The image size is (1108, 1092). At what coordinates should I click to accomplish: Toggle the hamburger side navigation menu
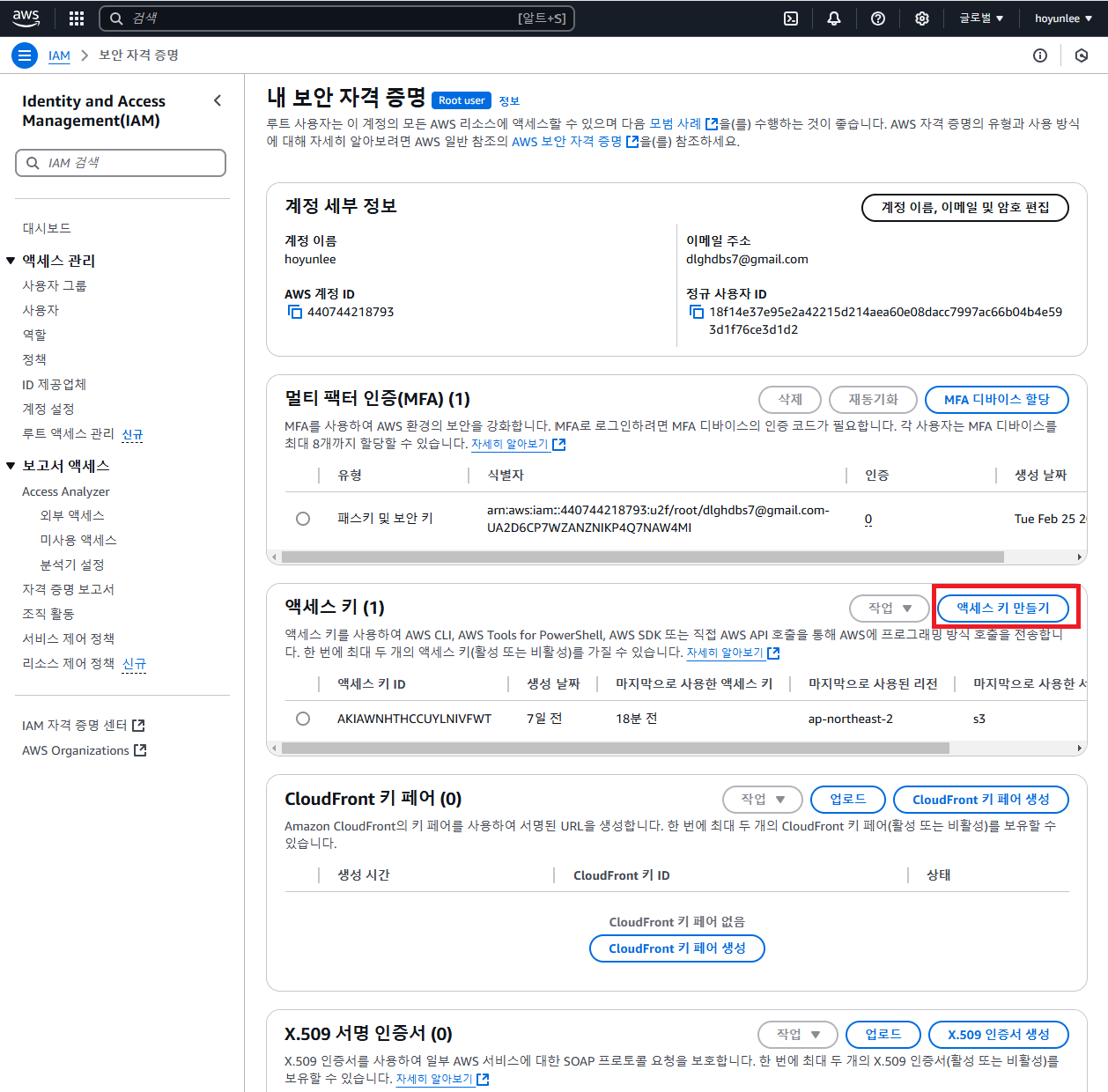pyautogui.click(x=25, y=55)
